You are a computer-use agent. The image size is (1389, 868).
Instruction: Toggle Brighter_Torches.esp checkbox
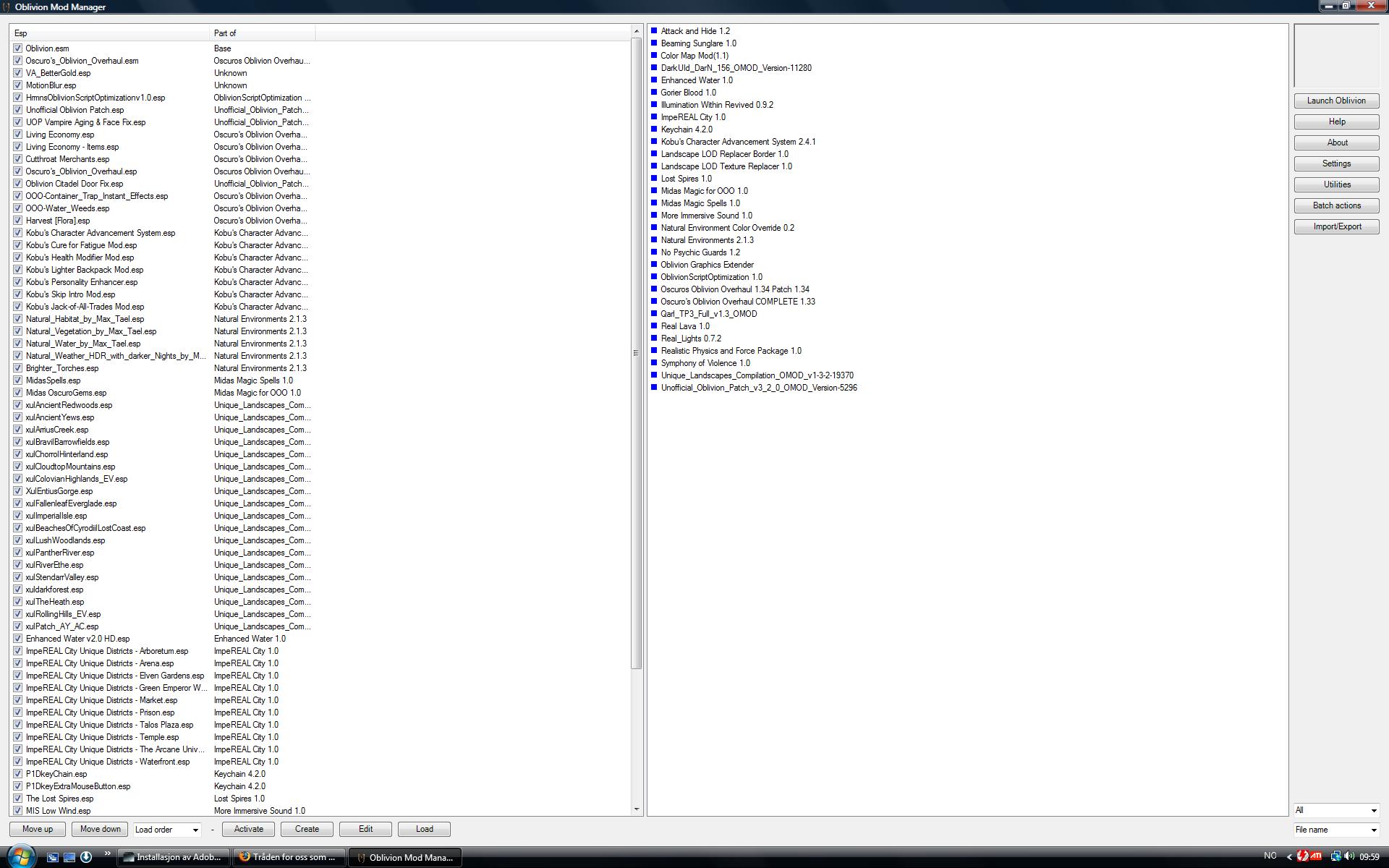click(x=17, y=367)
